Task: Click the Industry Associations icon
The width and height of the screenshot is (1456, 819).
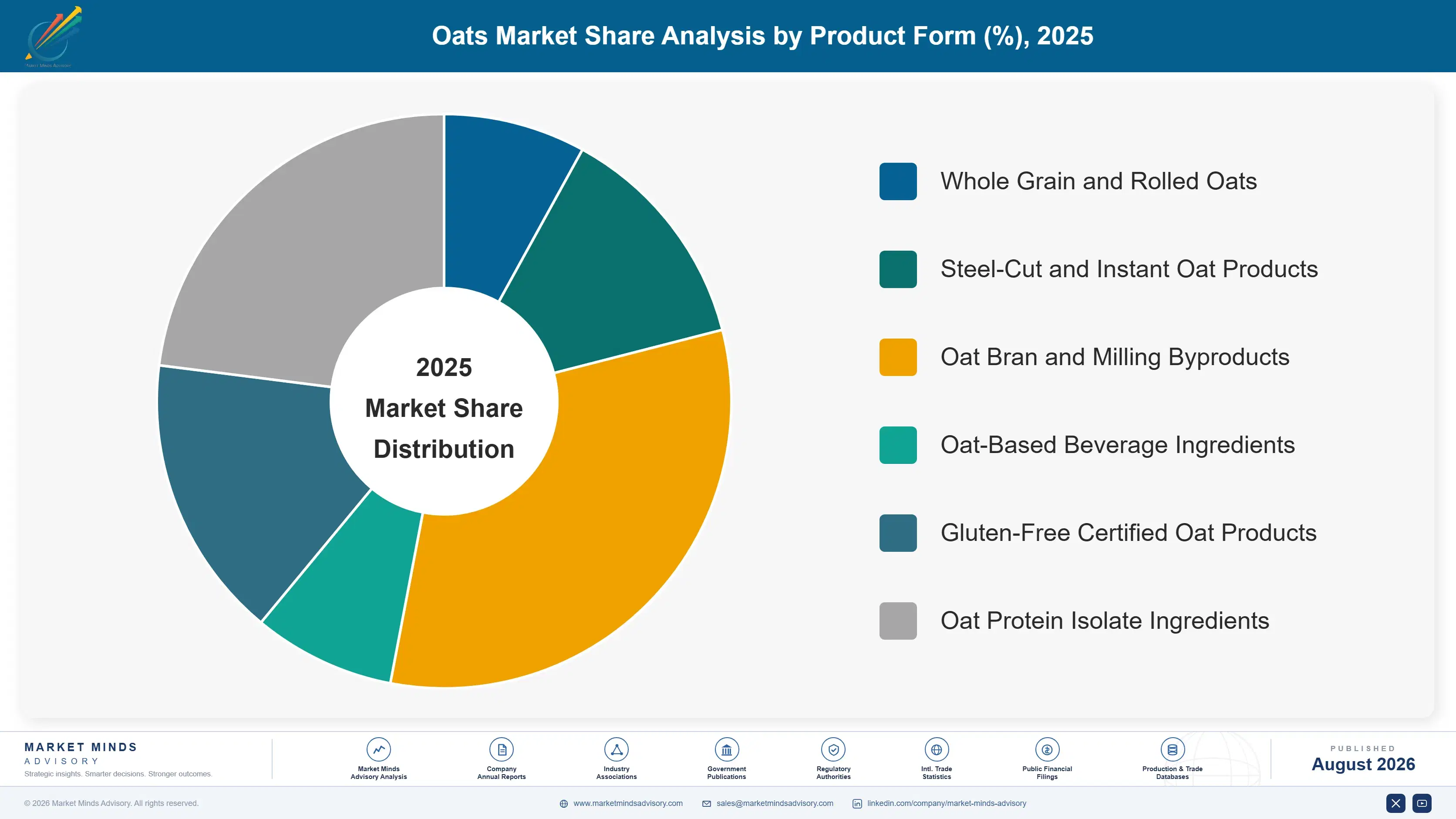Action: 617,749
